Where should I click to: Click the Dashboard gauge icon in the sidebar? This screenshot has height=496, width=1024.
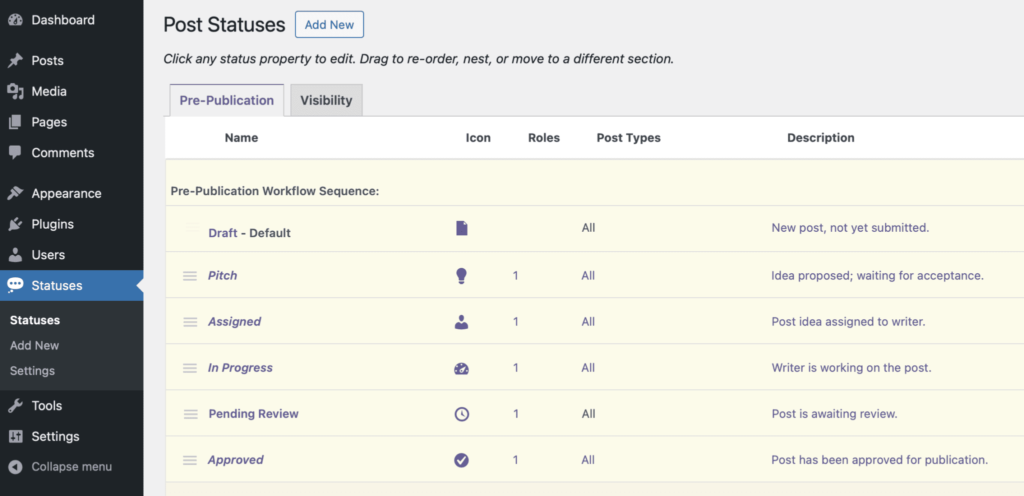[15, 20]
